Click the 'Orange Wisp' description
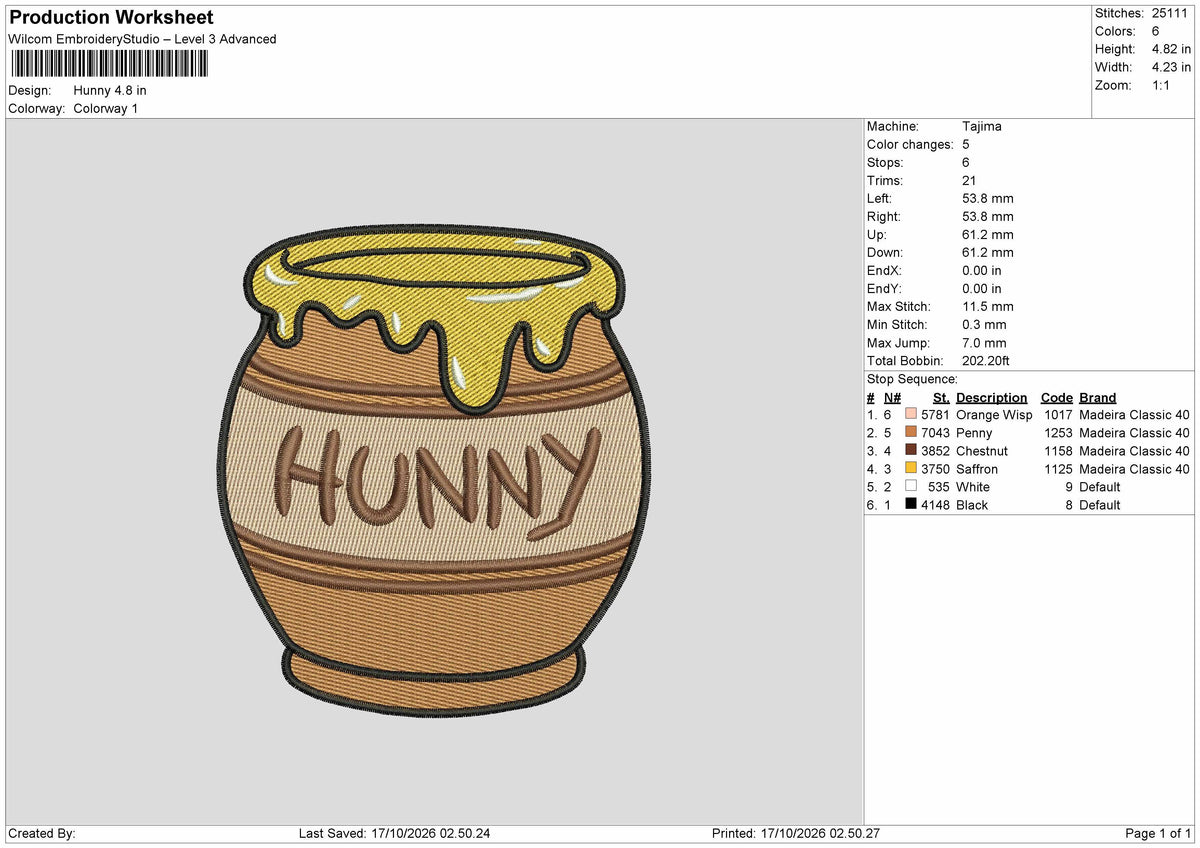The height and width of the screenshot is (848, 1200). 994,414
